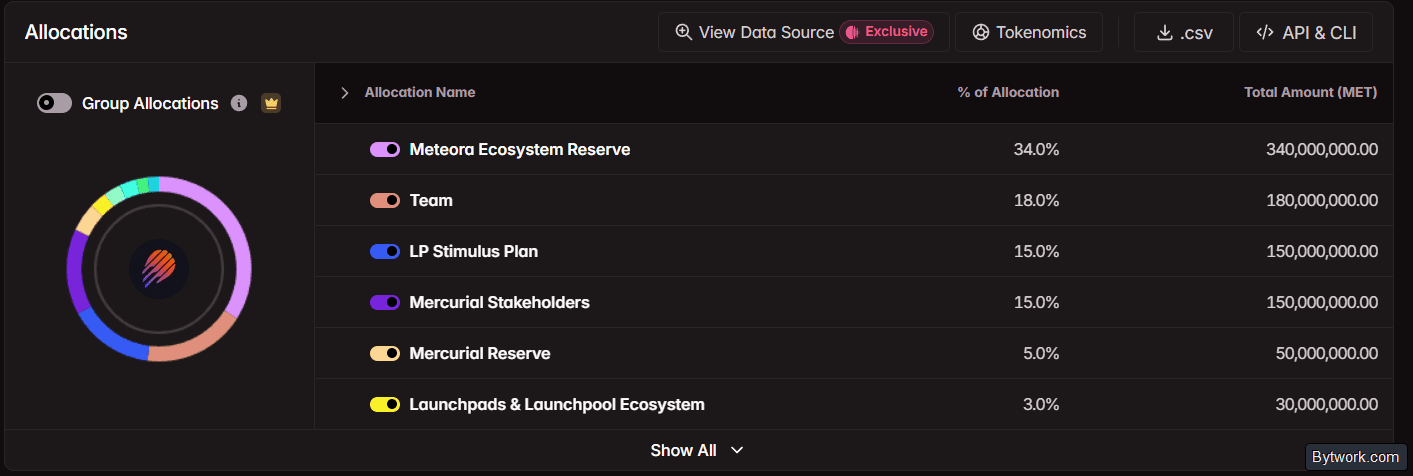Click the 30,000,000.00 total amount

click(1327, 404)
